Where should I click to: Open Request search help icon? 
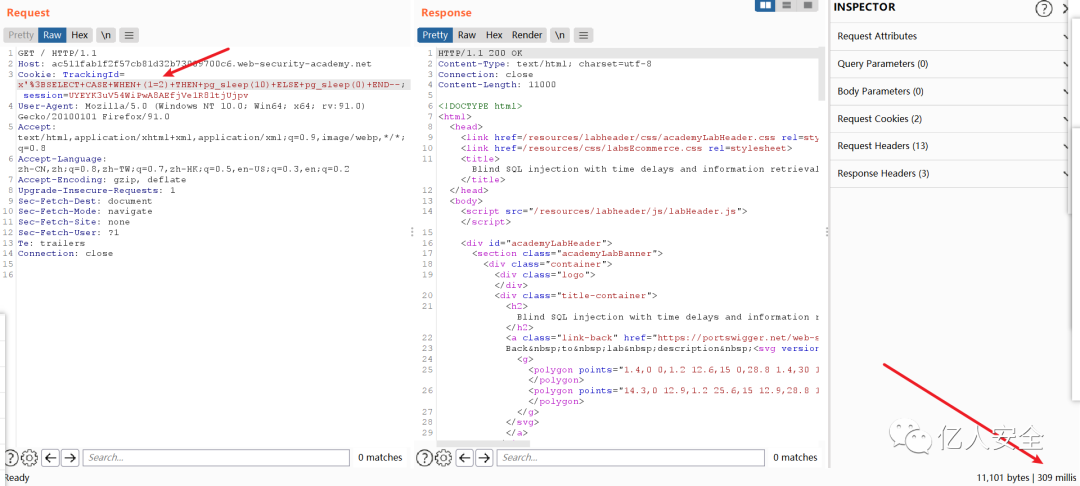(11, 457)
